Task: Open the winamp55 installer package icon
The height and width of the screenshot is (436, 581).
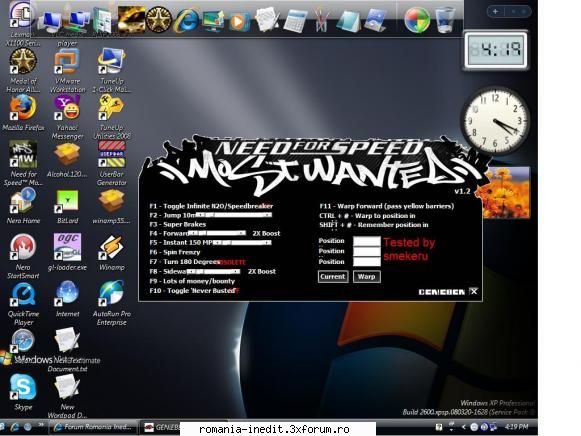Action: point(112,206)
